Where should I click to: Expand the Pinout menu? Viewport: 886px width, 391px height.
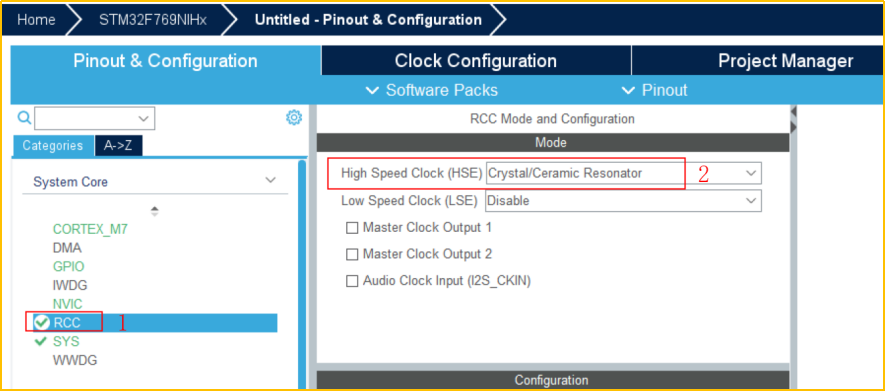(654, 90)
